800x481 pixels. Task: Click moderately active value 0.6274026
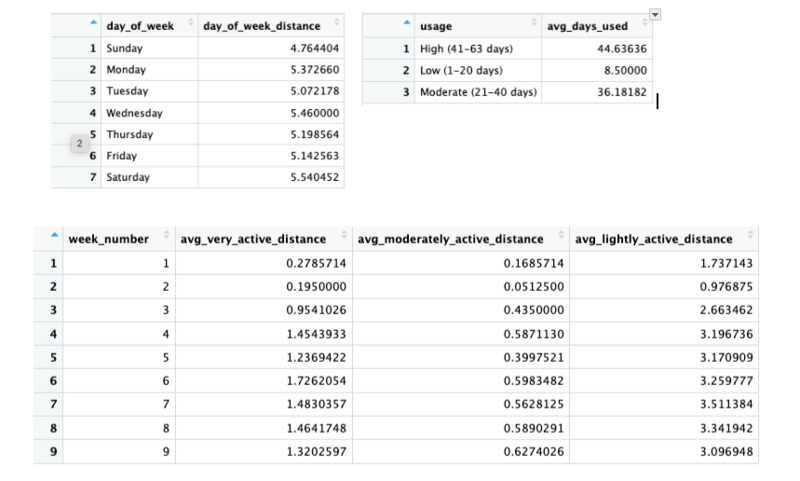click(534, 451)
